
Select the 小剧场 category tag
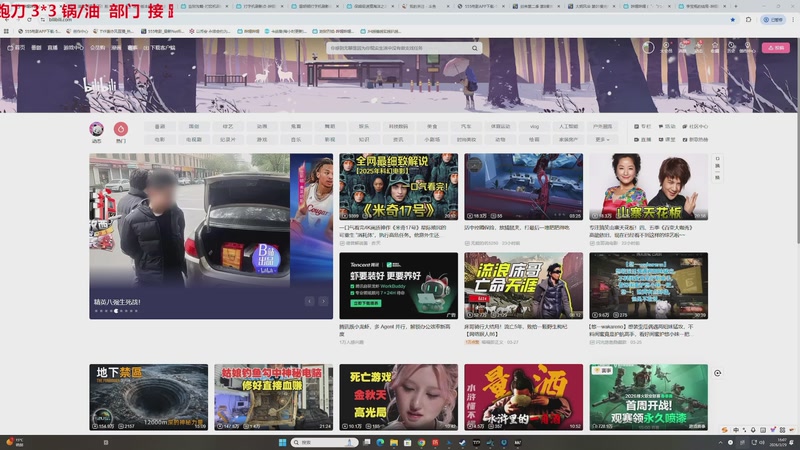pyautogui.click(x=432, y=139)
